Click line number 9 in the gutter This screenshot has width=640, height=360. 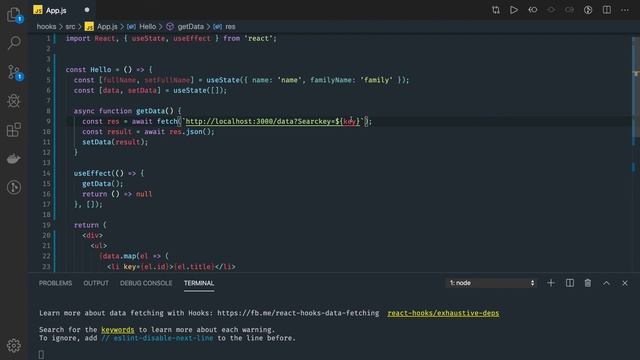pyautogui.click(x=48, y=121)
